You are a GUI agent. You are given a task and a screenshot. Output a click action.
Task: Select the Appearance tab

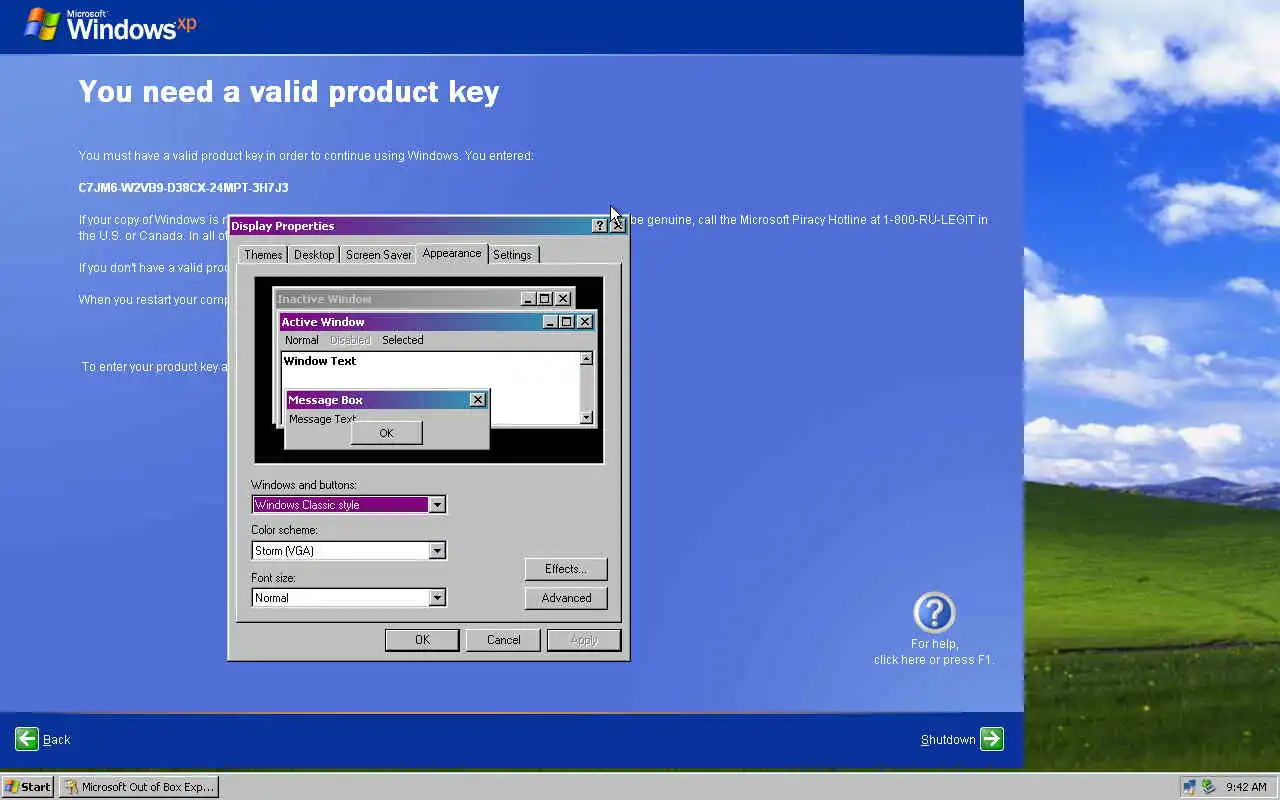452,253
